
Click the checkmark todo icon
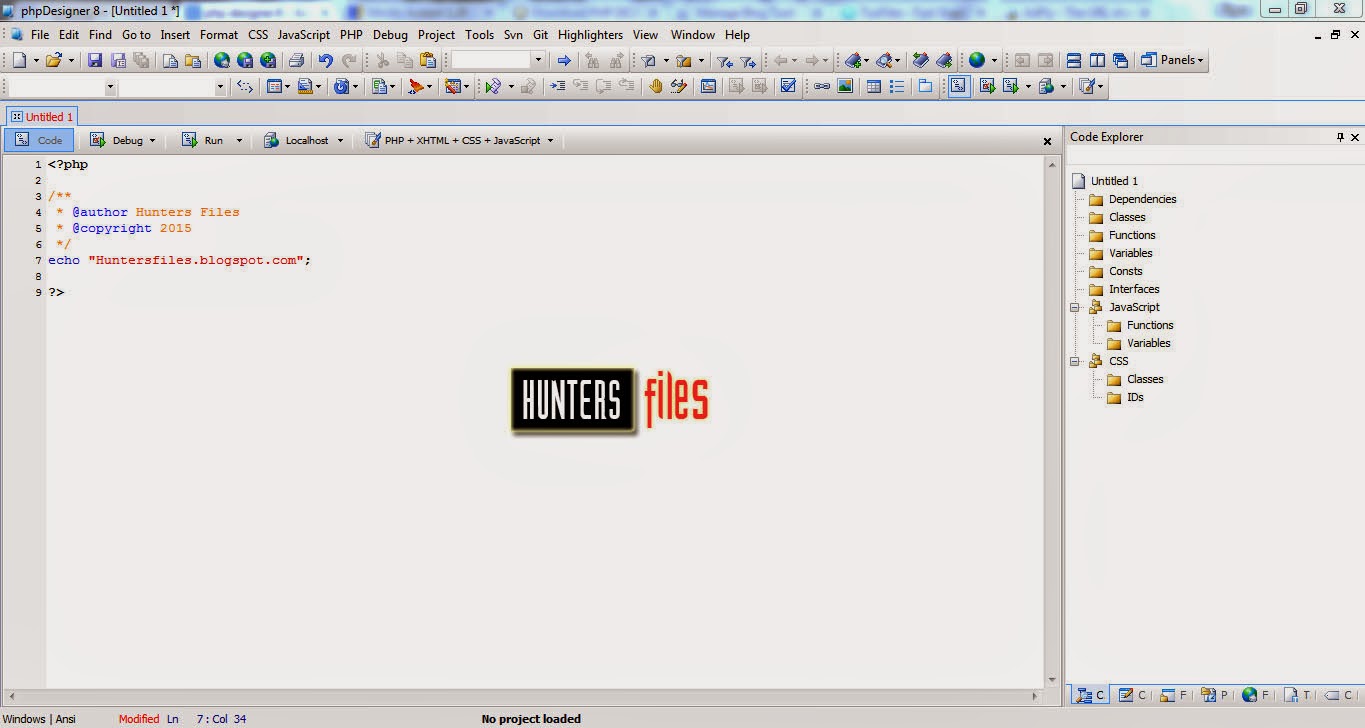click(788, 86)
